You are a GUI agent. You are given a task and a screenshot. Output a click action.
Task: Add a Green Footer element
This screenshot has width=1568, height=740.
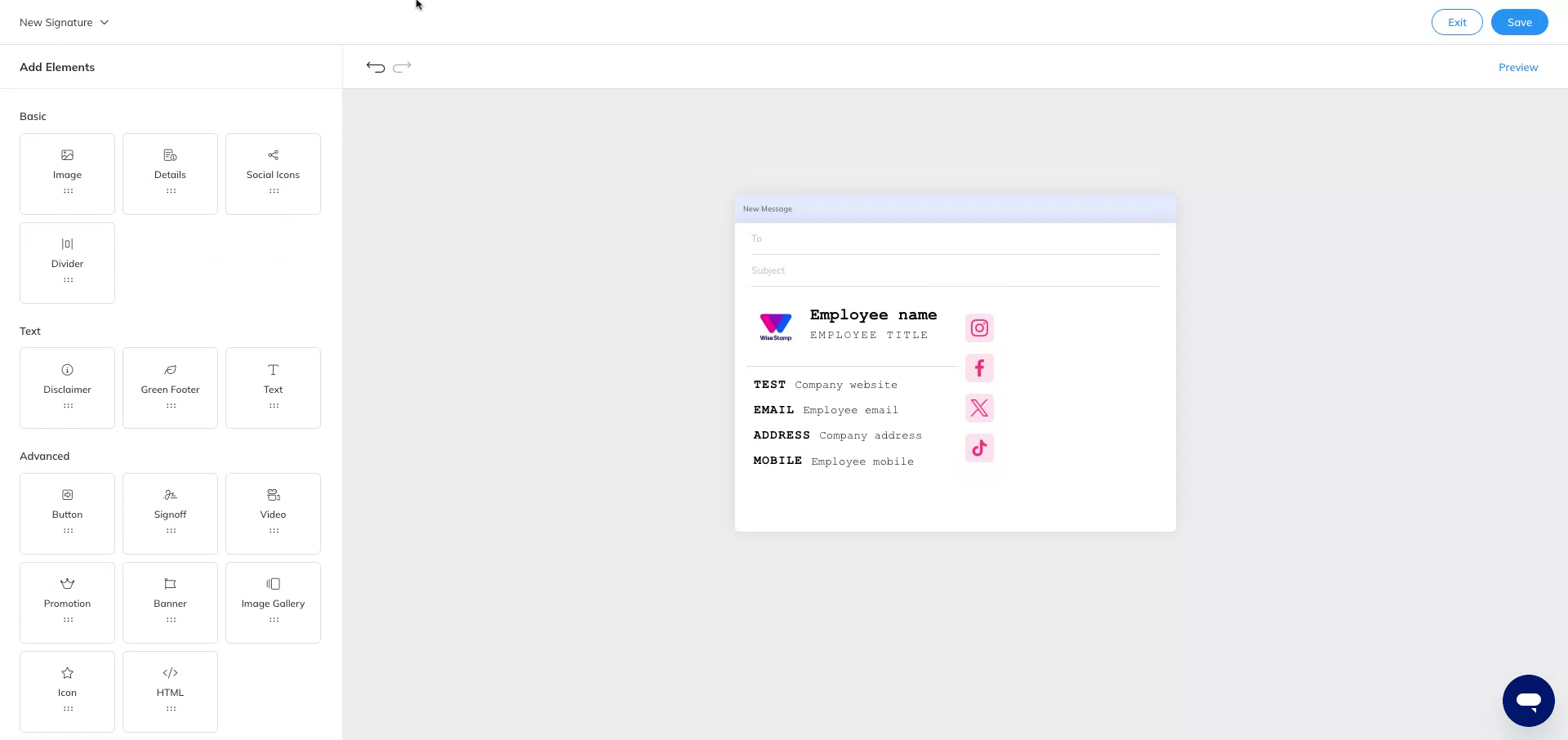pos(170,387)
